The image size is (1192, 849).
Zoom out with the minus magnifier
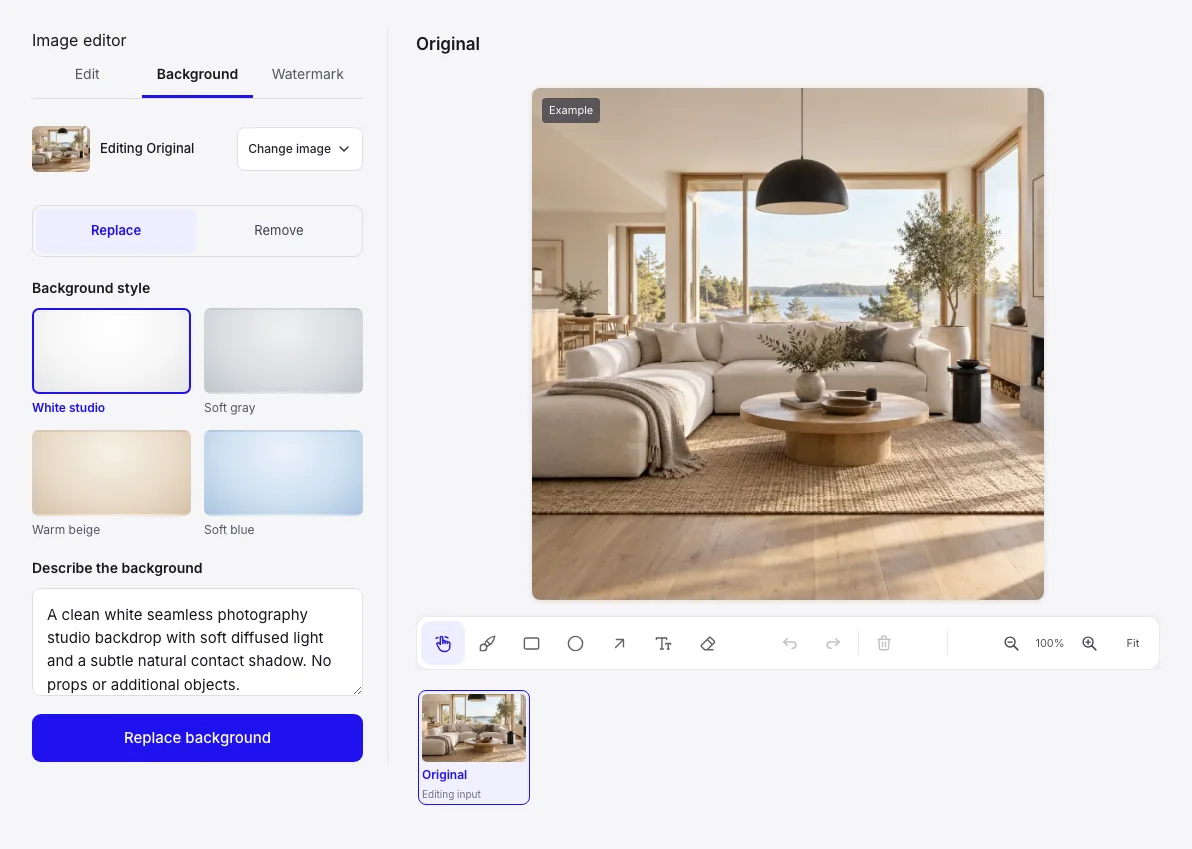tap(1011, 644)
